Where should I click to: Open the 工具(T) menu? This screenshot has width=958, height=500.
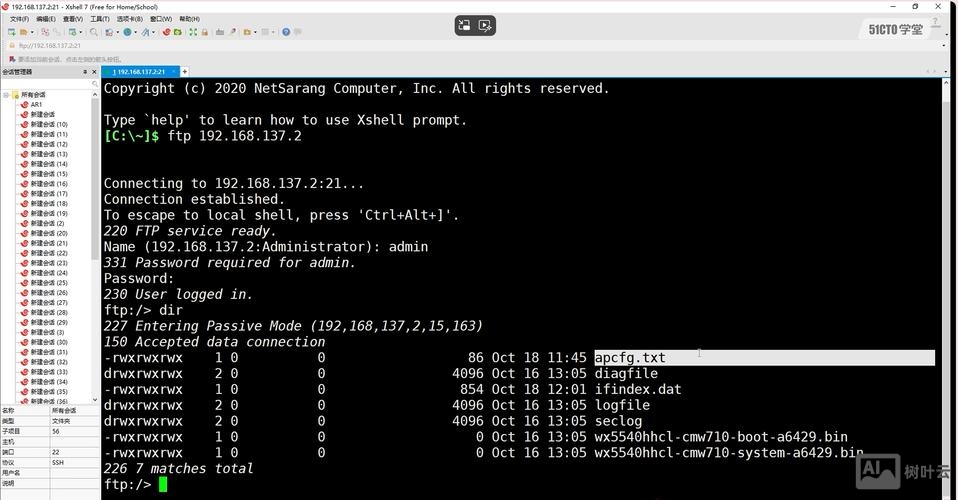coord(100,19)
